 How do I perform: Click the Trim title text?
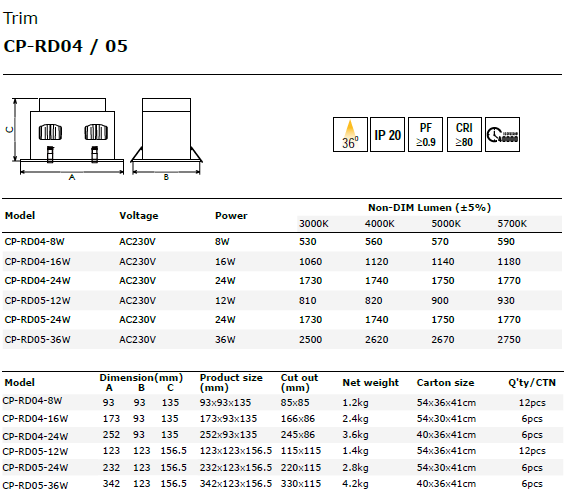coord(20,18)
